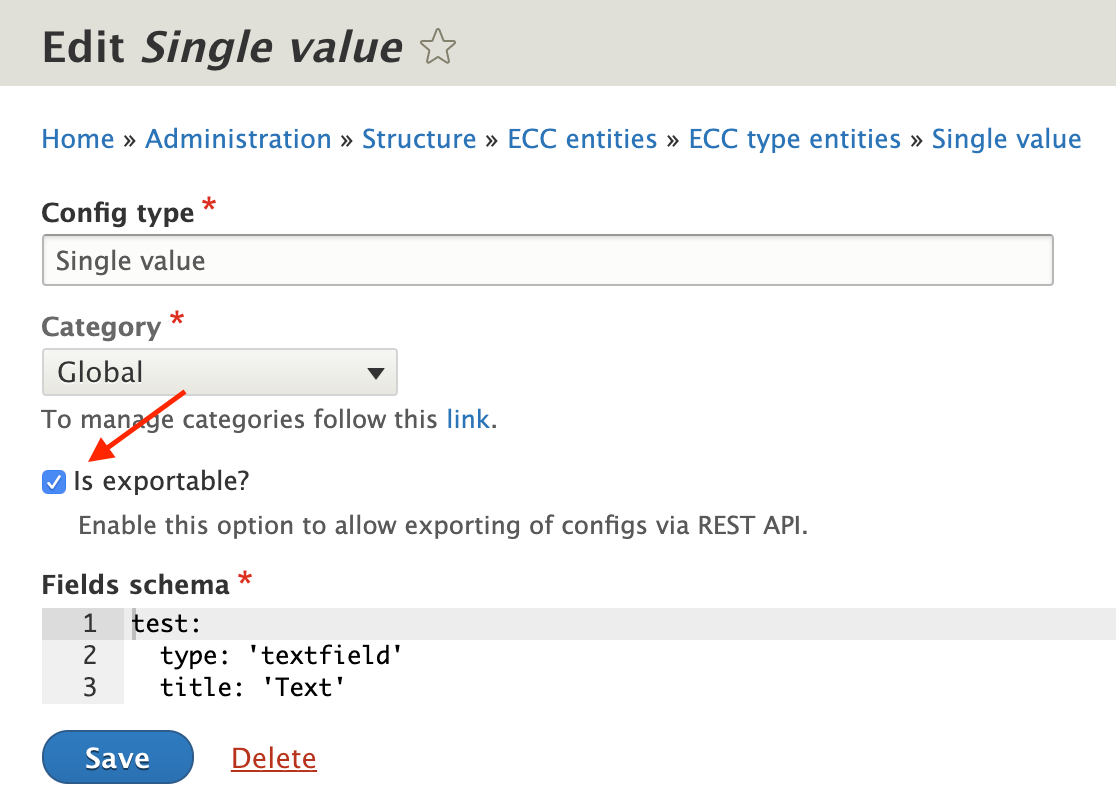Screen dimensions: 1116x808
Task: Open the categories management link
Action: pos(468,419)
